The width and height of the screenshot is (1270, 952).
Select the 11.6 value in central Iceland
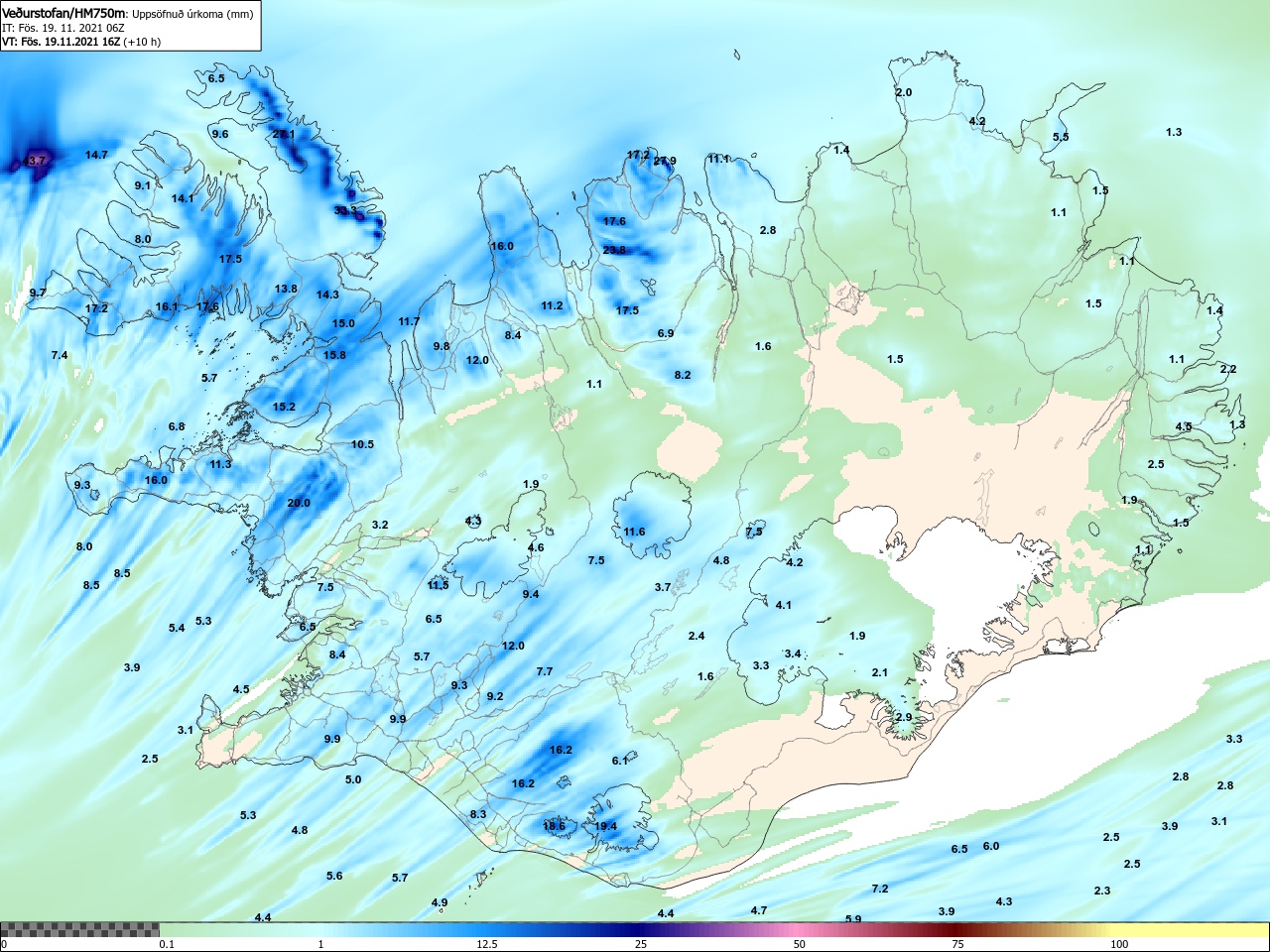[x=634, y=532]
